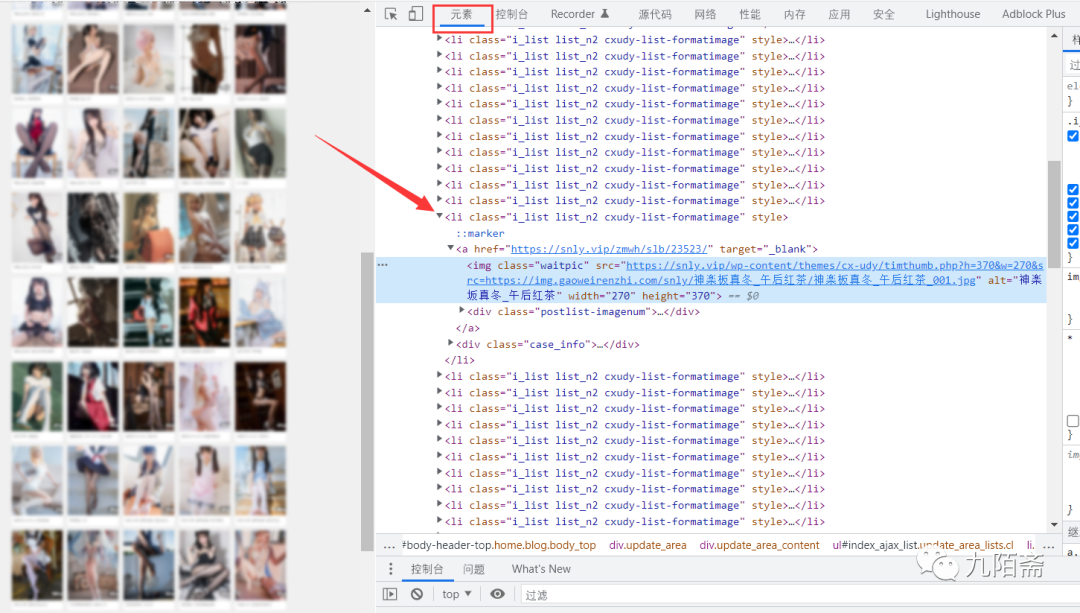Open the 网络 Network tab

click(705, 14)
